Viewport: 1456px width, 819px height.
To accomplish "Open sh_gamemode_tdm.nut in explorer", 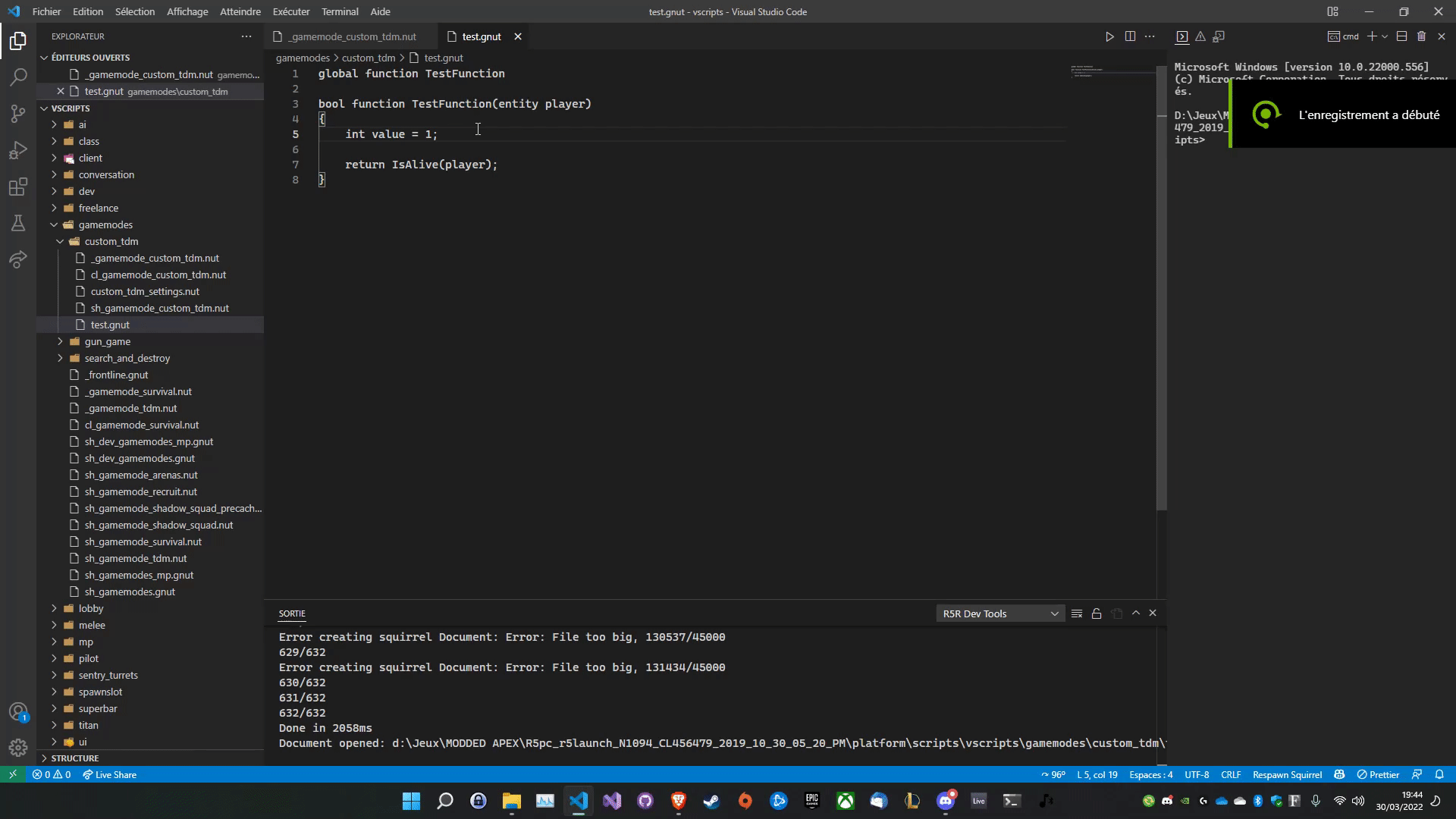I will 136,558.
